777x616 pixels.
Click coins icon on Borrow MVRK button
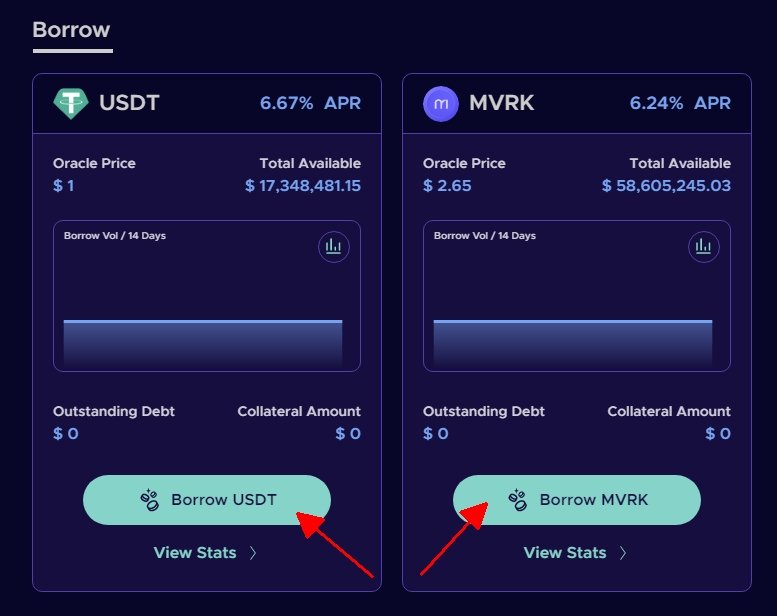[517, 500]
